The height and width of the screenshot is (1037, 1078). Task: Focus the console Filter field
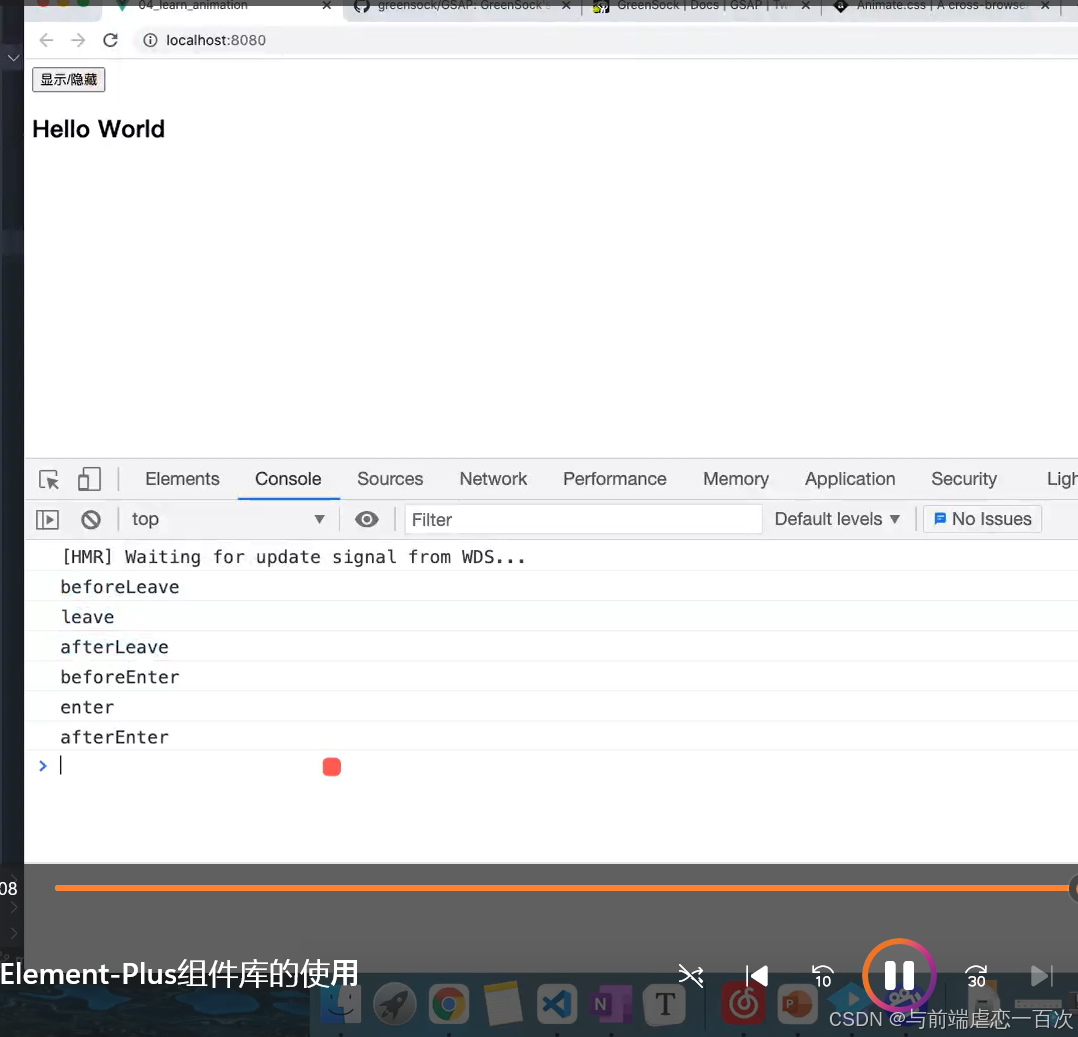click(583, 519)
